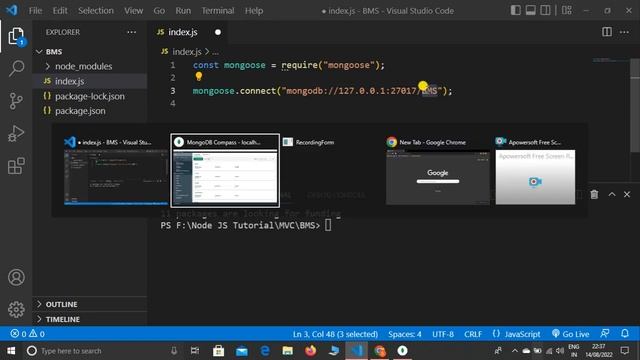The image size is (640, 360).
Task: Click unsaved dot on index.js tab
Action: (x=218, y=32)
